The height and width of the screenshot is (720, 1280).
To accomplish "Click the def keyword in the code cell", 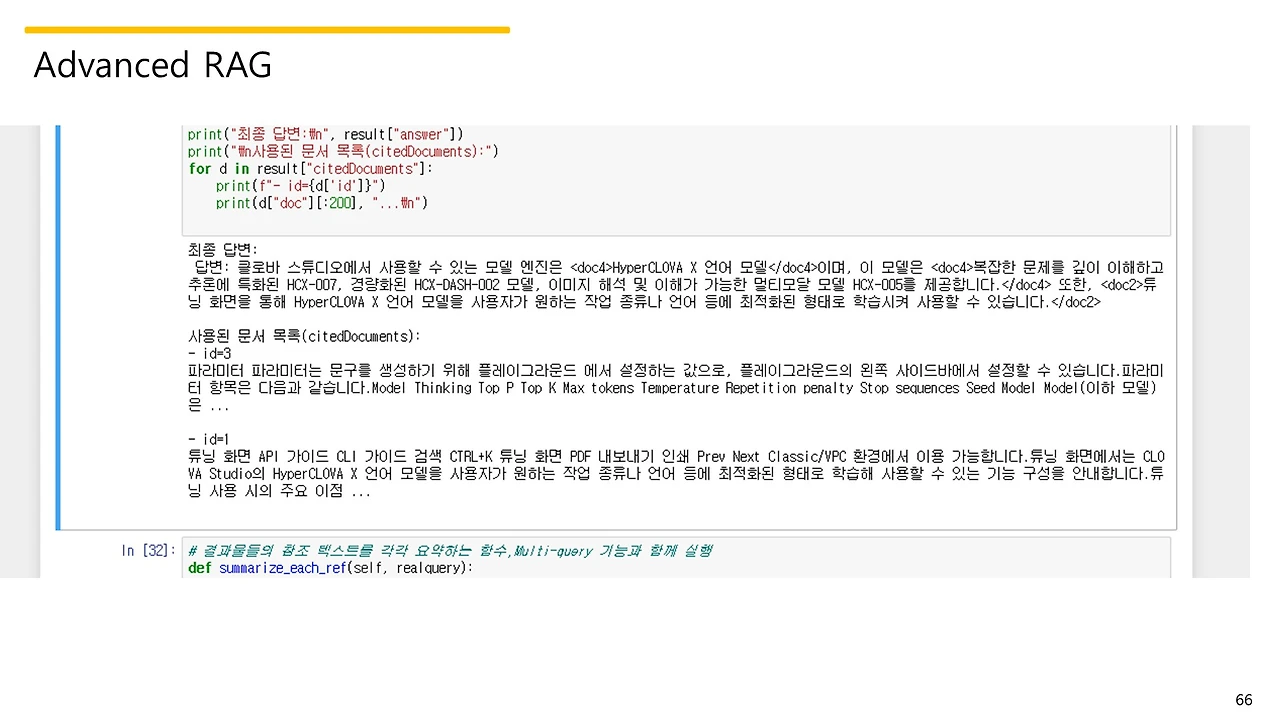I will pyautogui.click(x=198, y=568).
